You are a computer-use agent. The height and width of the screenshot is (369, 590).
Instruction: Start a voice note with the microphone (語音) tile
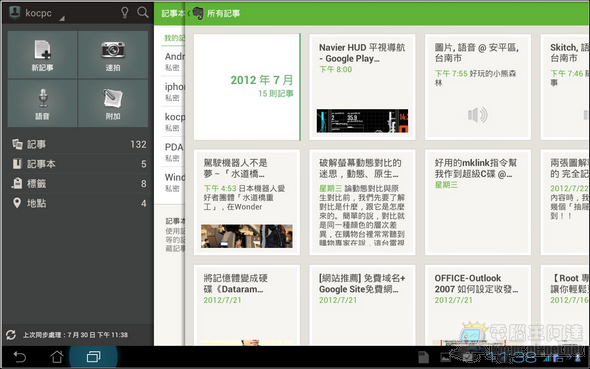tap(43, 103)
